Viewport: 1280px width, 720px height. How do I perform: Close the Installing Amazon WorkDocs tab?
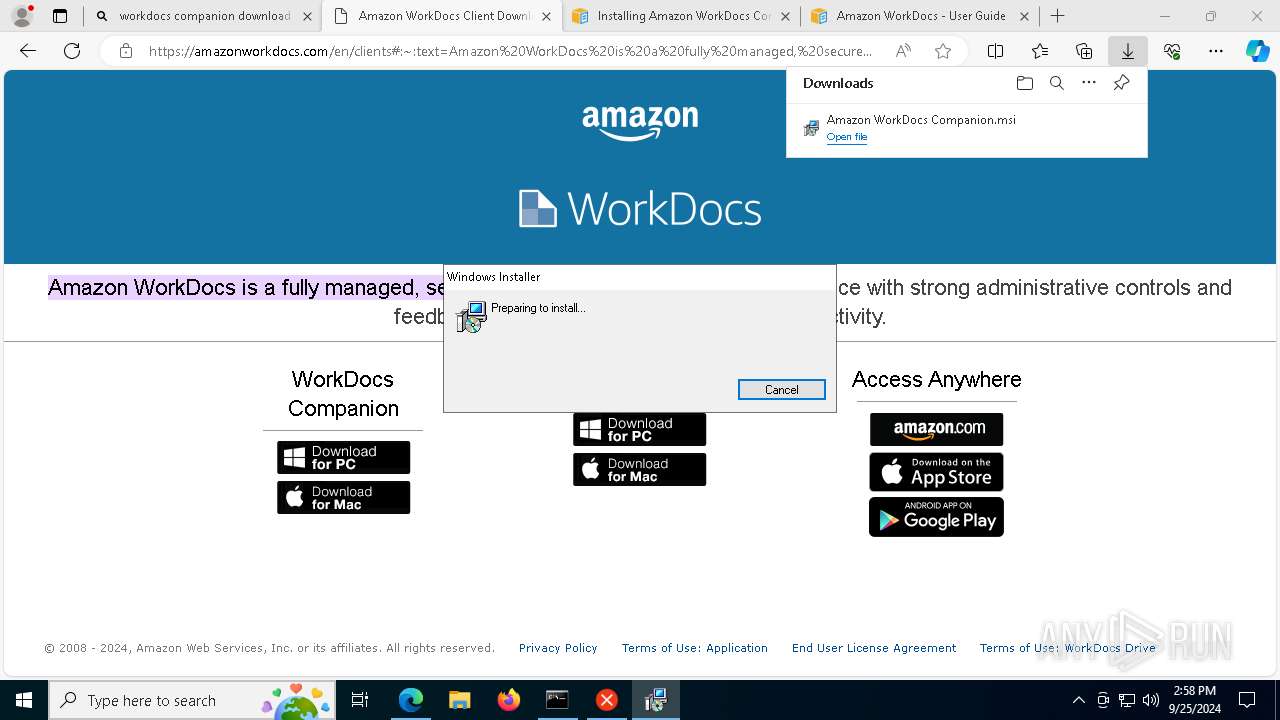(x=785, y=16)
